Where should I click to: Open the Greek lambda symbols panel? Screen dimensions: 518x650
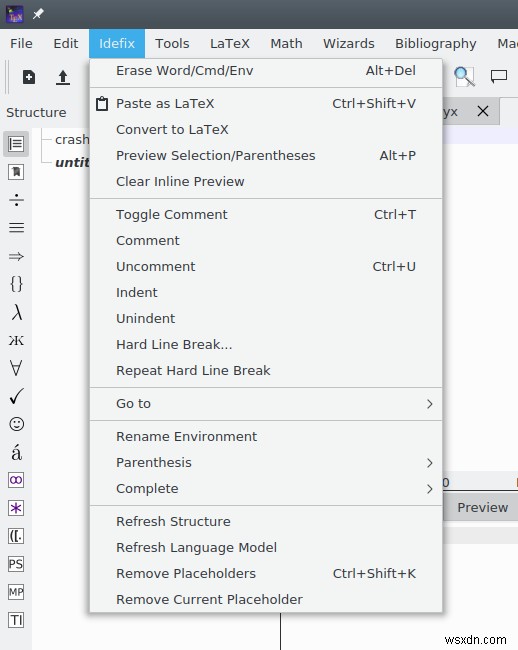click(x=16, y=312)
